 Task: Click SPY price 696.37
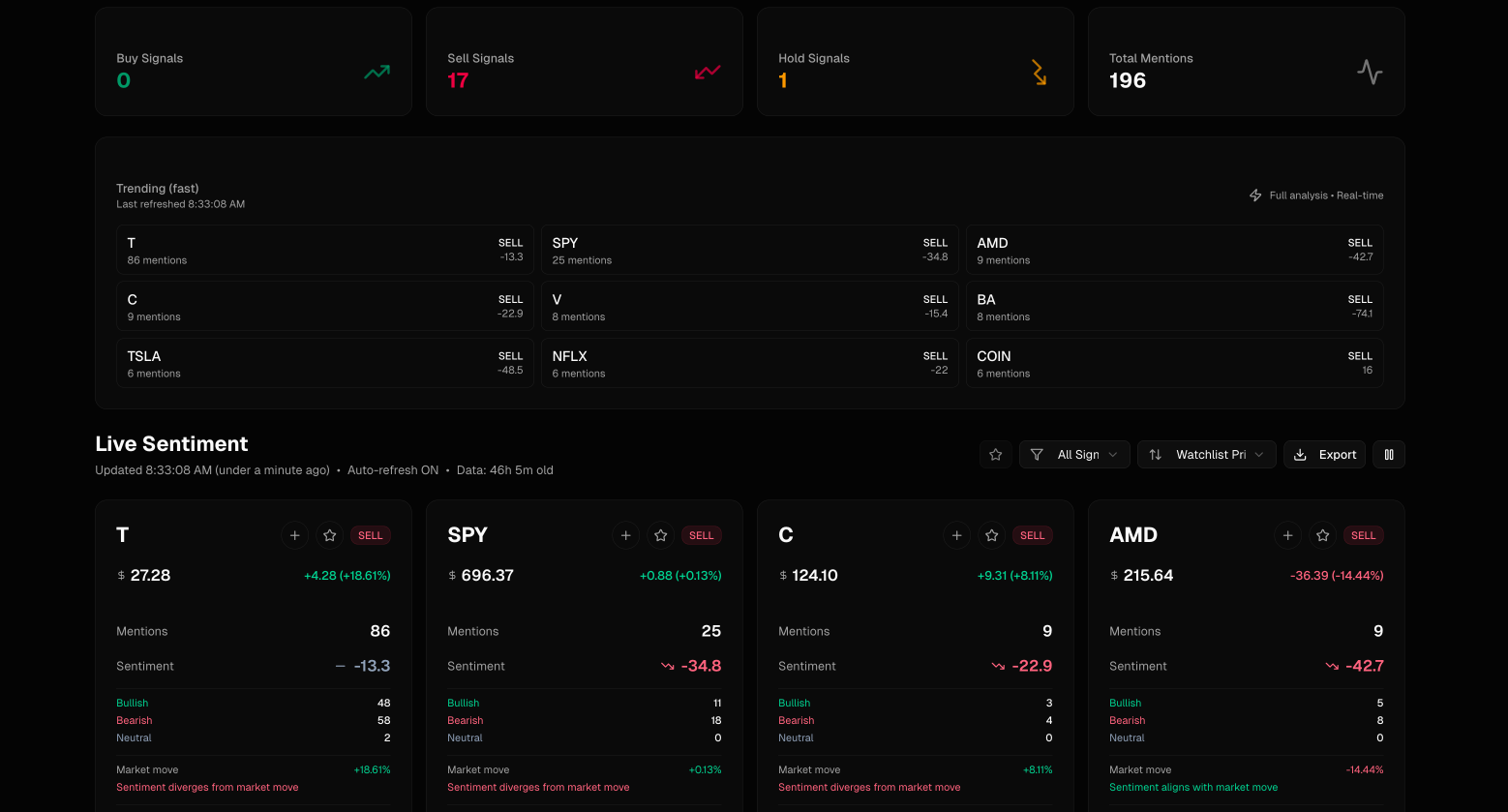[x=488, y=575]
